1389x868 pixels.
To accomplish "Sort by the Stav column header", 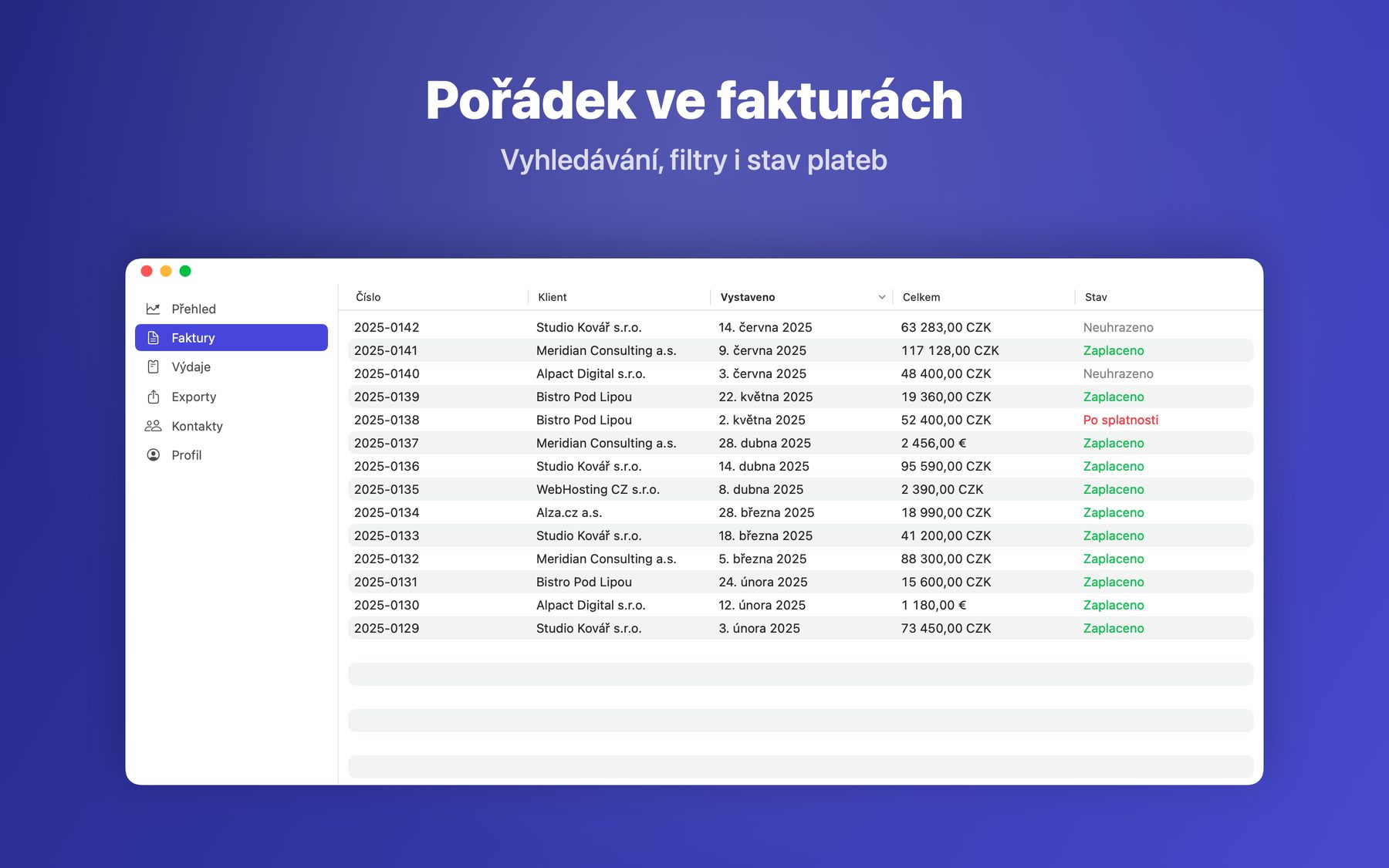I will click(1095, 297).
